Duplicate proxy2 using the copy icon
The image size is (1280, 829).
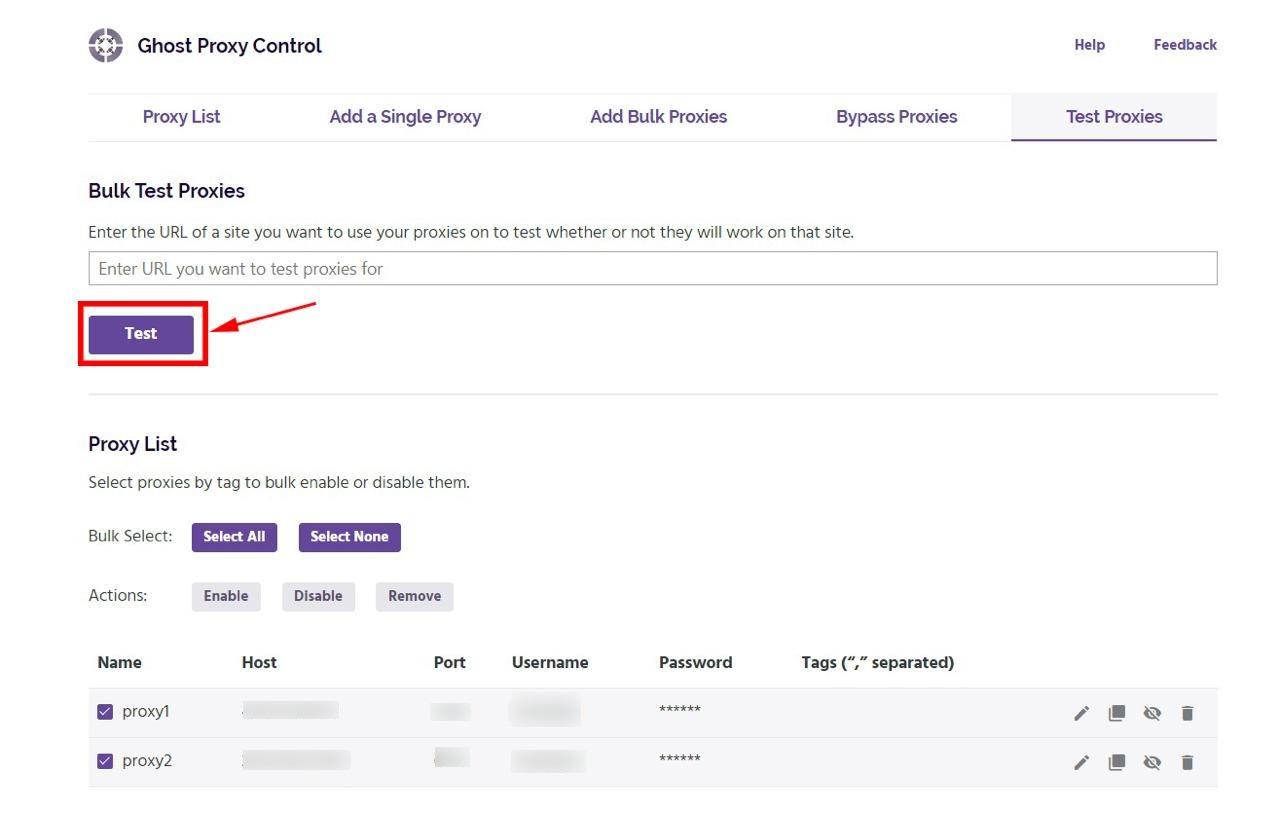(1117, 762)
